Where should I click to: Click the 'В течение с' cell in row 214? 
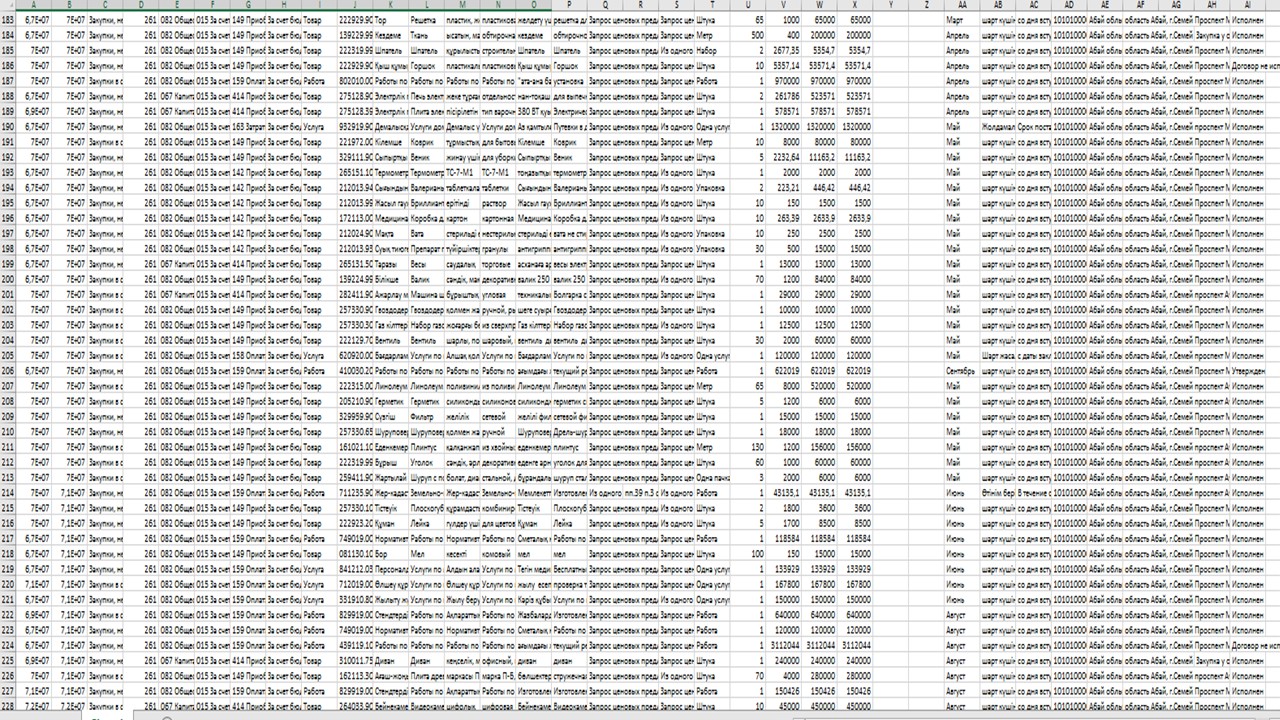point(1033,492)
